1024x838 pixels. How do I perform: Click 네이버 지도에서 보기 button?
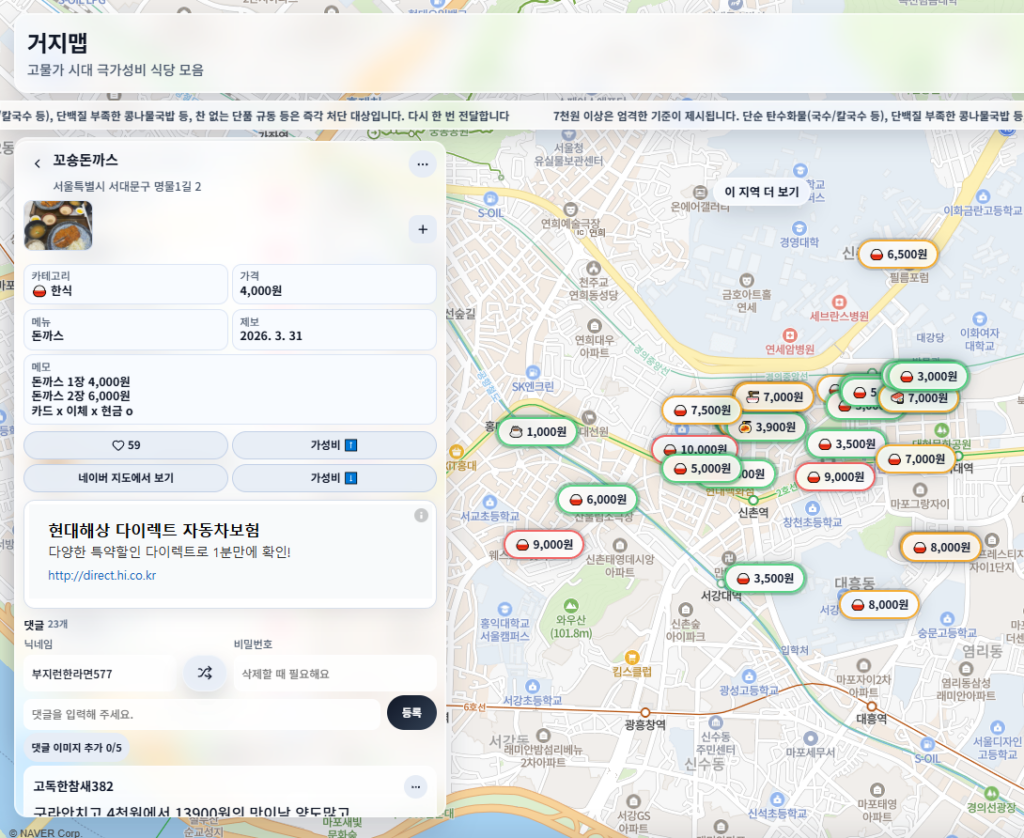coord(126,478)
